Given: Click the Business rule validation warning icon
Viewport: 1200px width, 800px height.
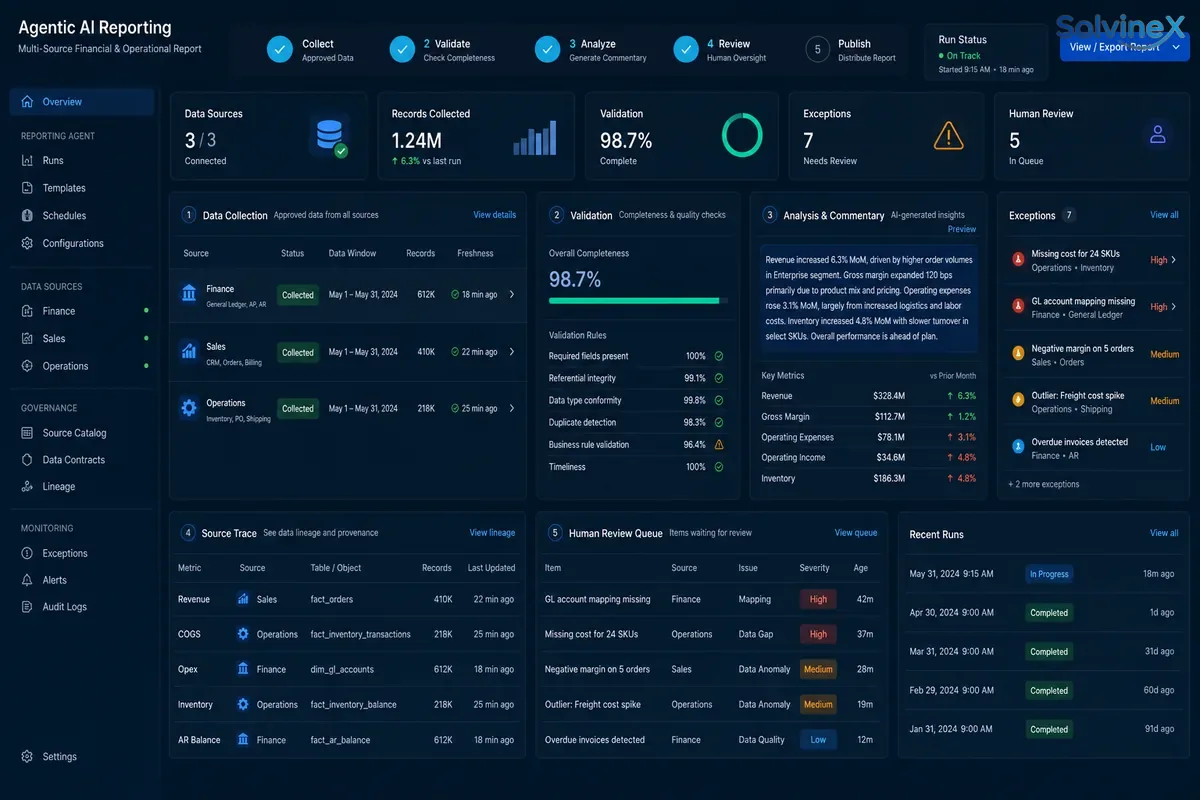Looking at the screenshot, I should click(x=719, y=444).
